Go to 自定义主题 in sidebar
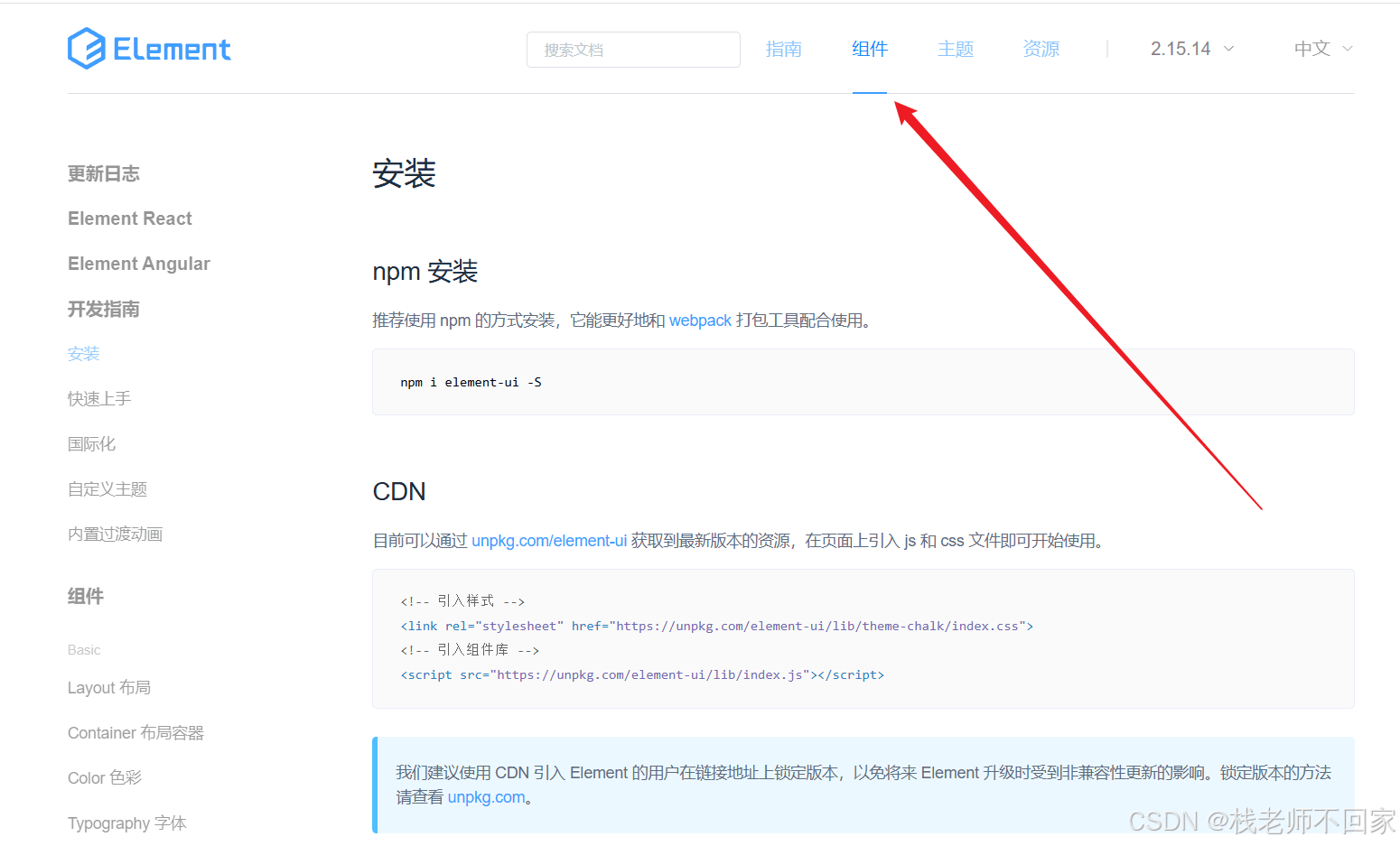The height and width of the screenshot is (846, 1400). (x=107, y=488)
